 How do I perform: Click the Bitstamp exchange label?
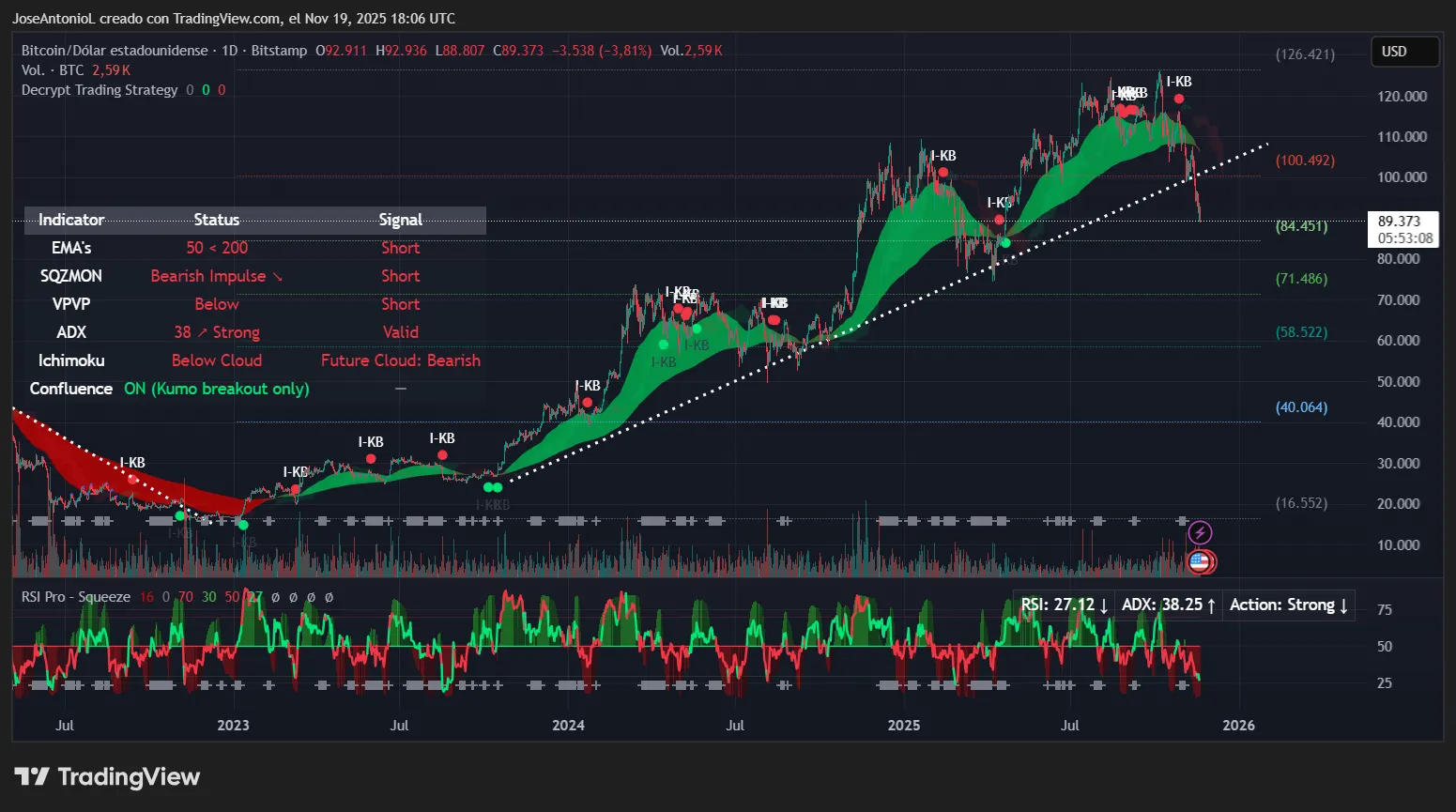(279, 50)
